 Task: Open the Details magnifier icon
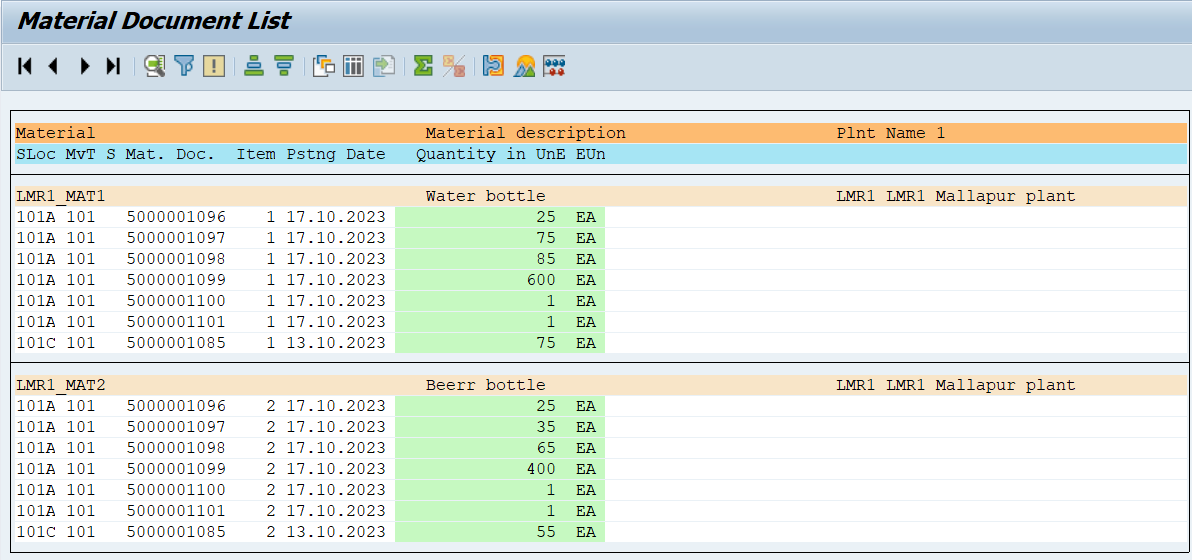(x=154, y=66)
